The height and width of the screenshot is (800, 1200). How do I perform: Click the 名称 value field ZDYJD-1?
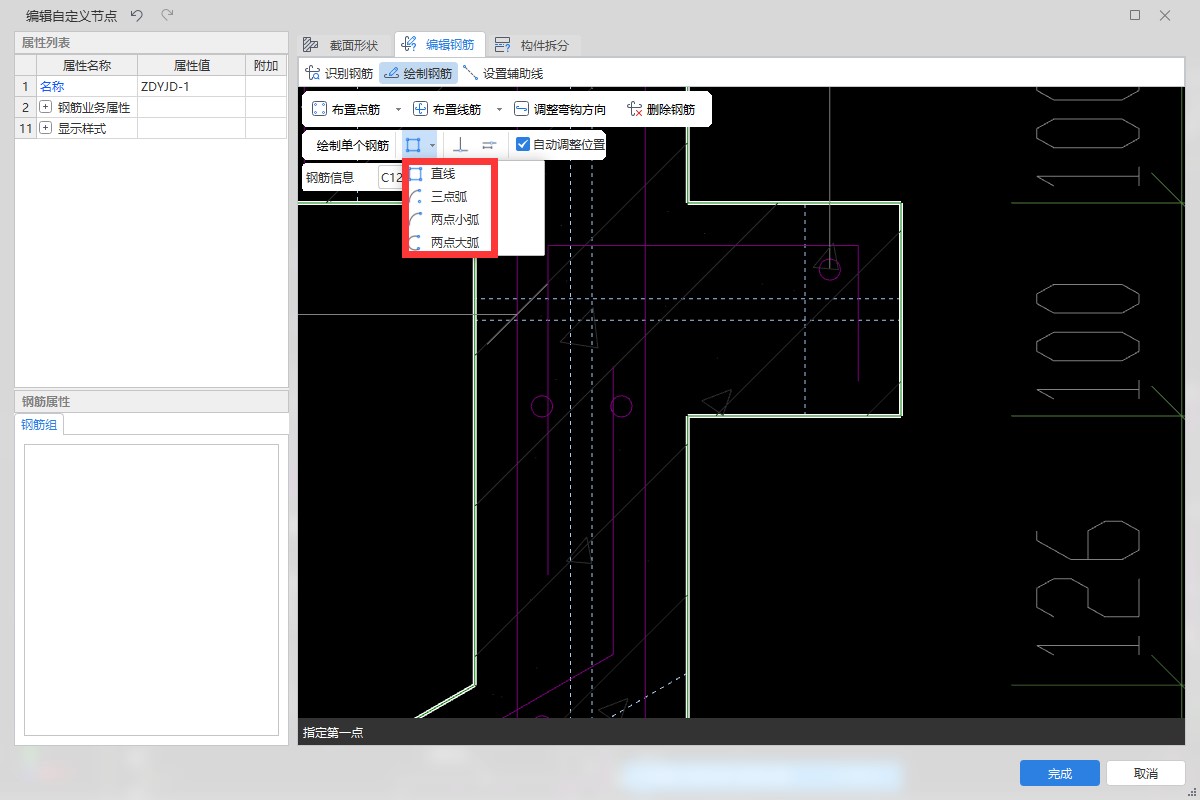click(x=190, y=86)
